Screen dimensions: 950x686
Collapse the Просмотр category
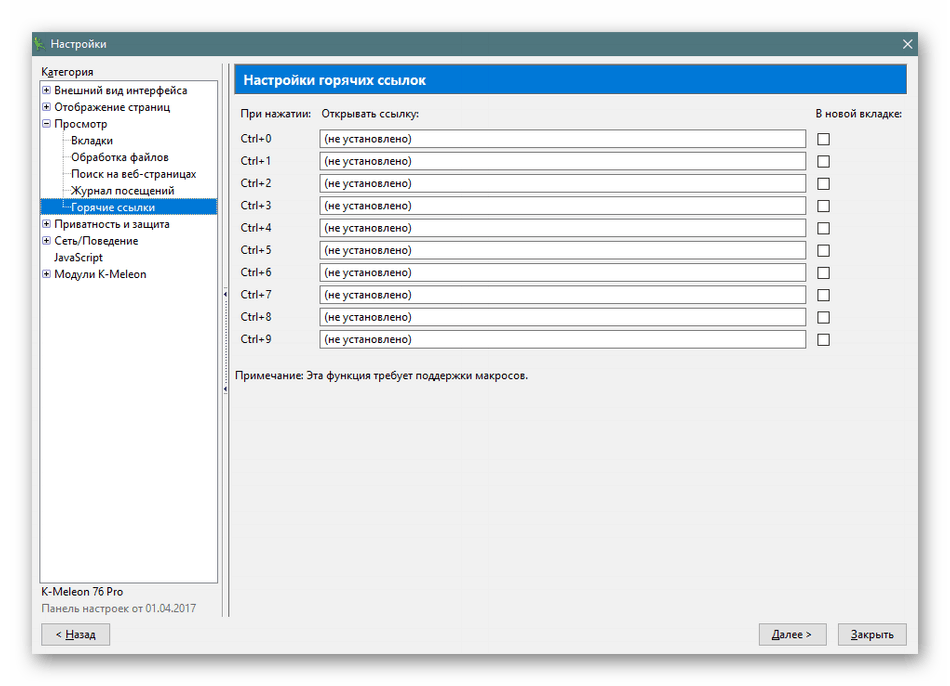pos(46,124)
